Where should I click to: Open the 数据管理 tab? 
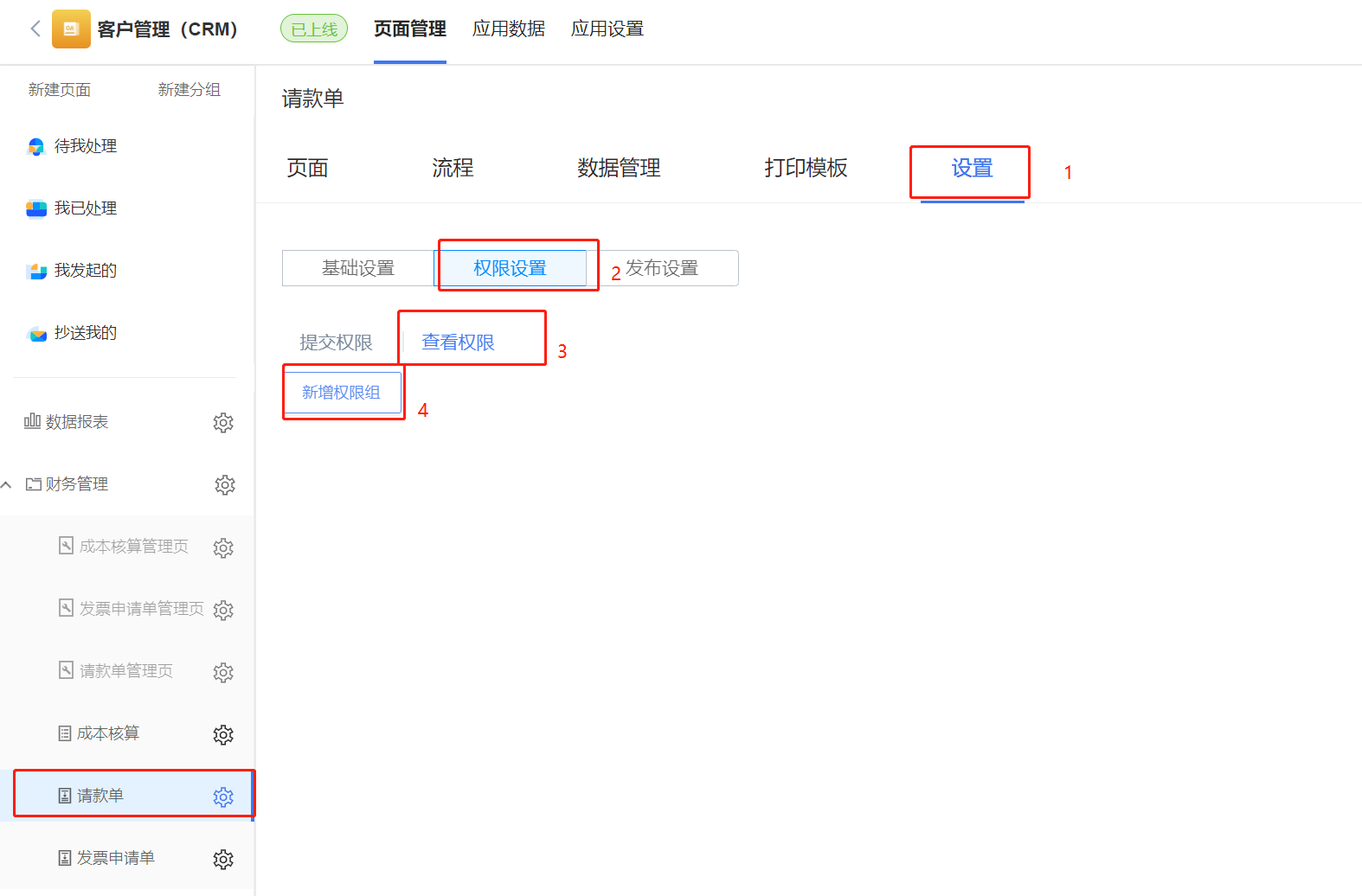[x=620, y=168]
